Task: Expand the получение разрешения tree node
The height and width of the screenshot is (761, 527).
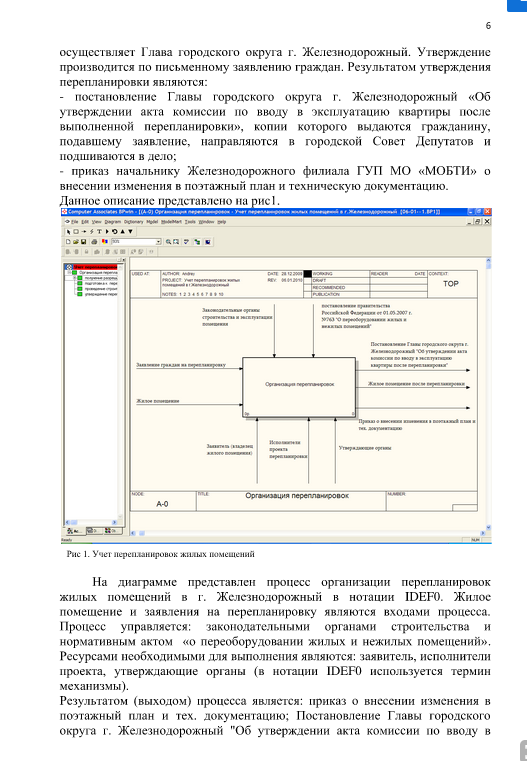Action: click(74, 278)
